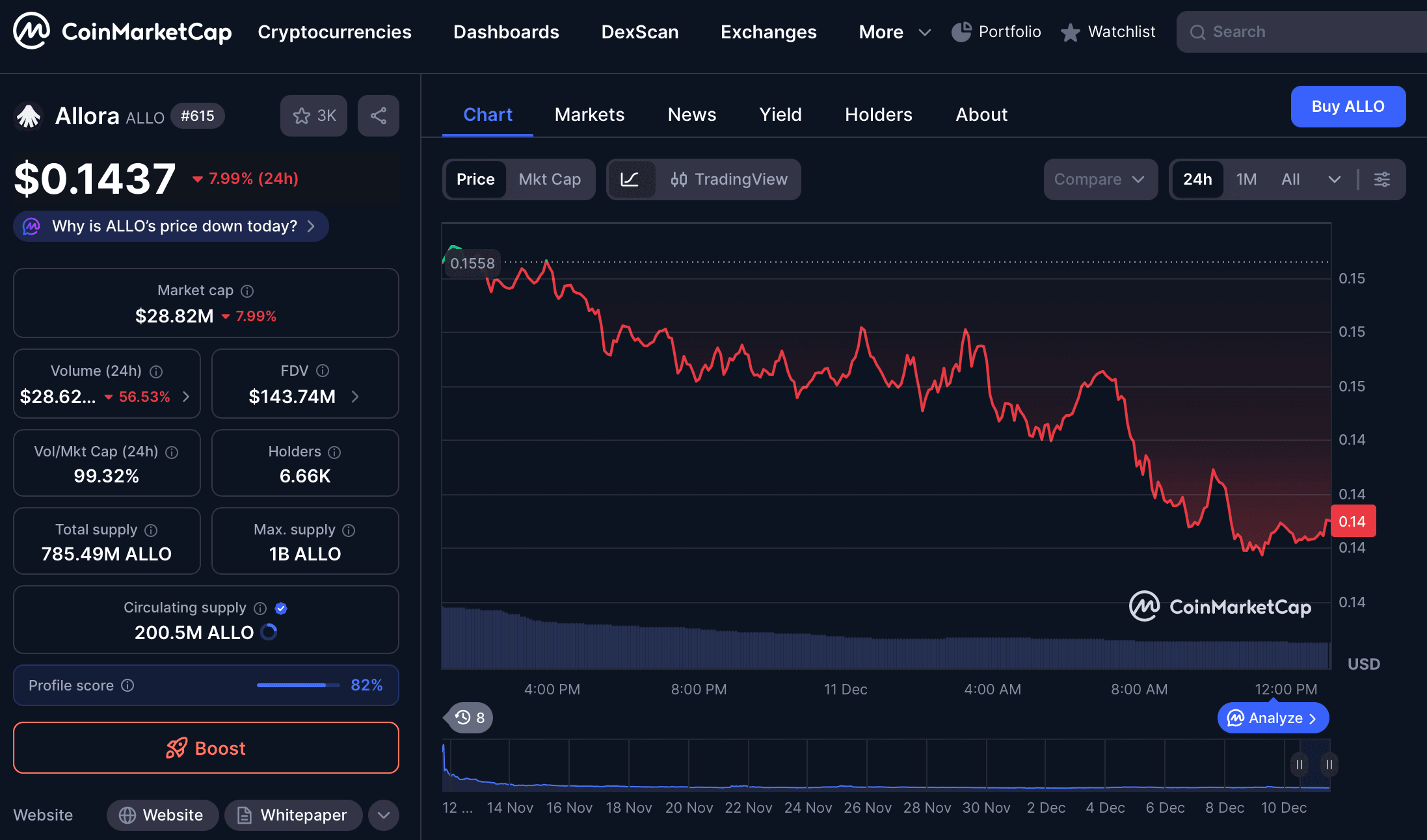Viewport: 1427px width, 840px height.
Task: Open the TradingView candlestick chart
Action: 730,179
